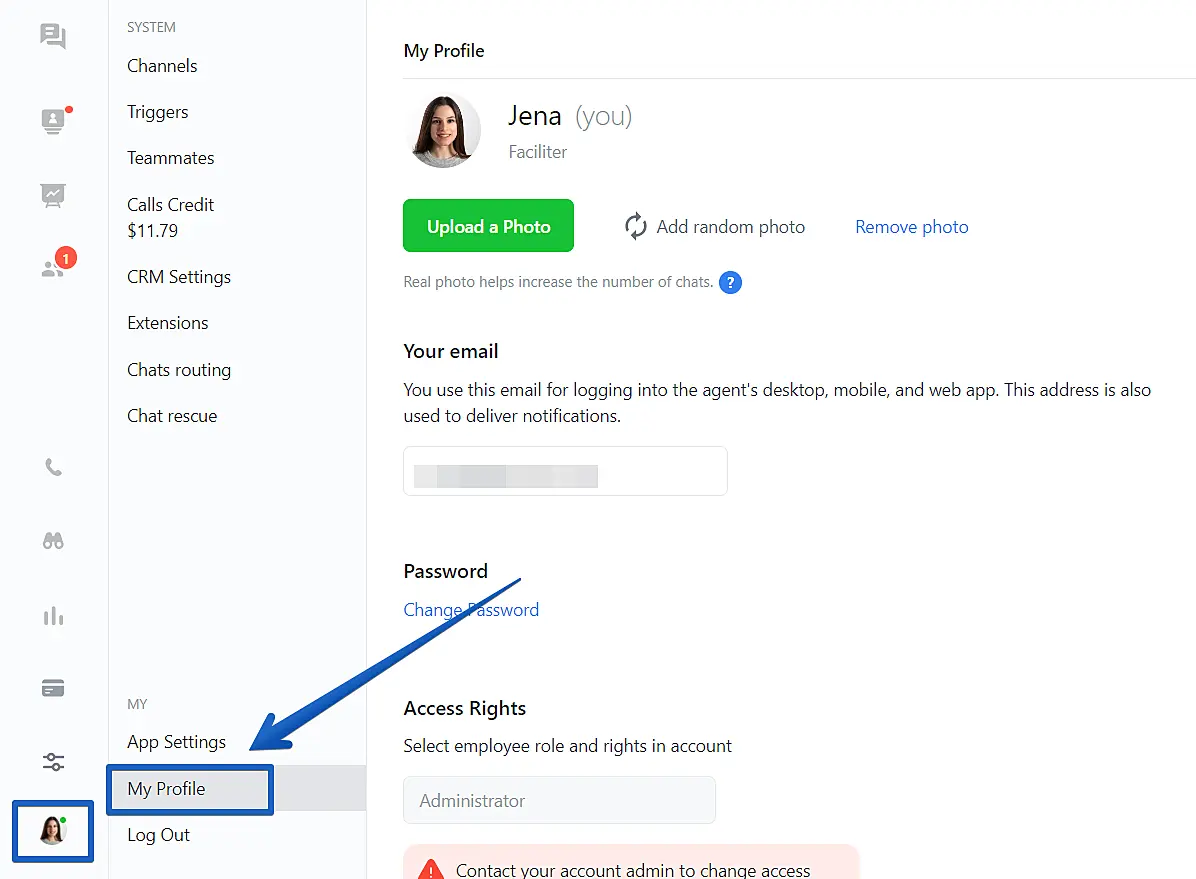The width and height of the screenshot is (1196, 879).
Task: Select Channels in the System menu
Action: tap(162, 66)
